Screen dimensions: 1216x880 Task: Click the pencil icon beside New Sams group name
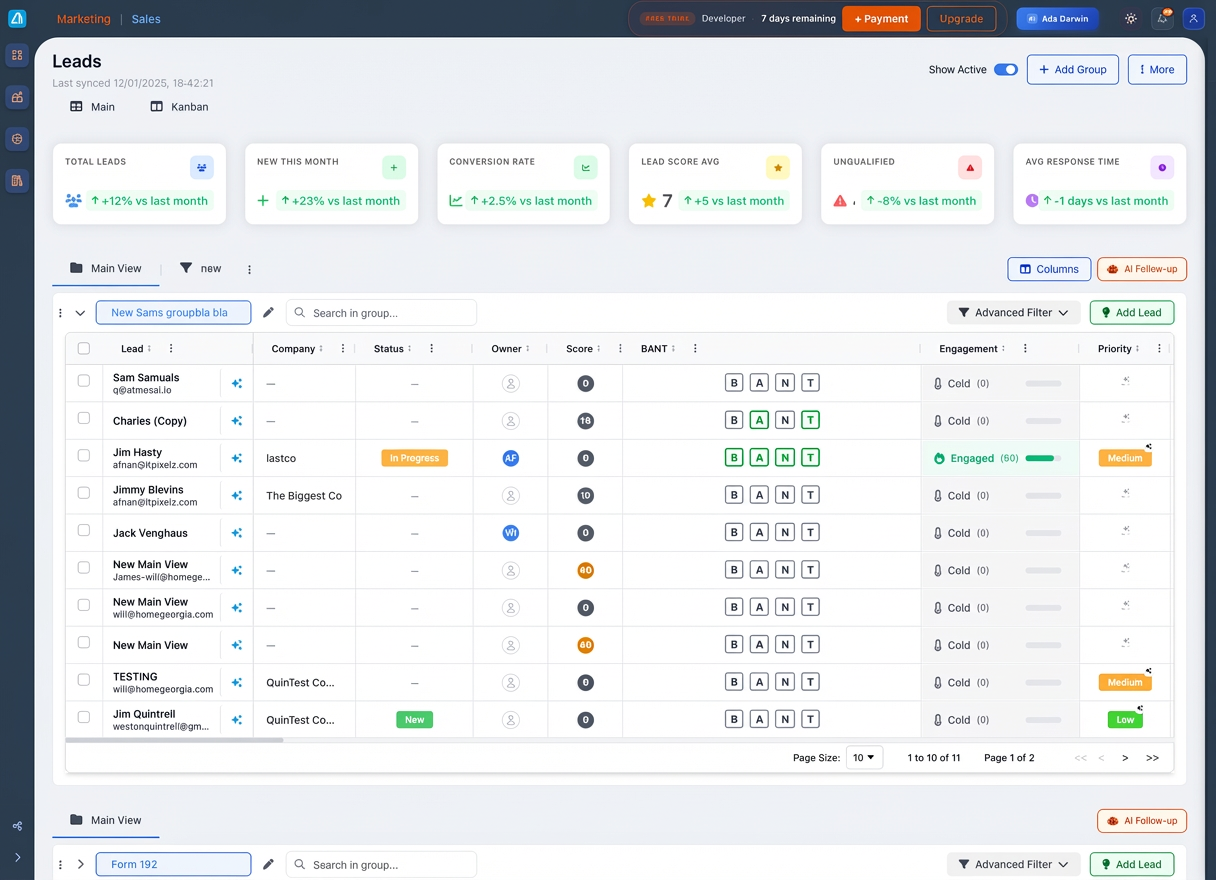point(268,313)
